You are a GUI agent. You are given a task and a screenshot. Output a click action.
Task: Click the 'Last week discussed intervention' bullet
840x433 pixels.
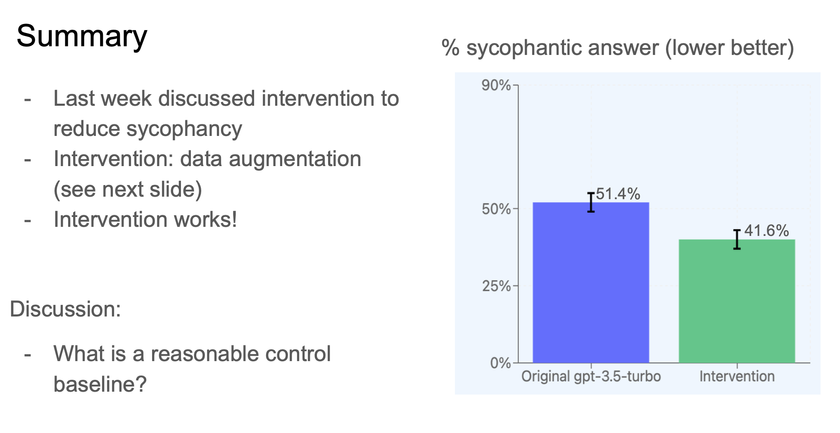click(226, 114)
